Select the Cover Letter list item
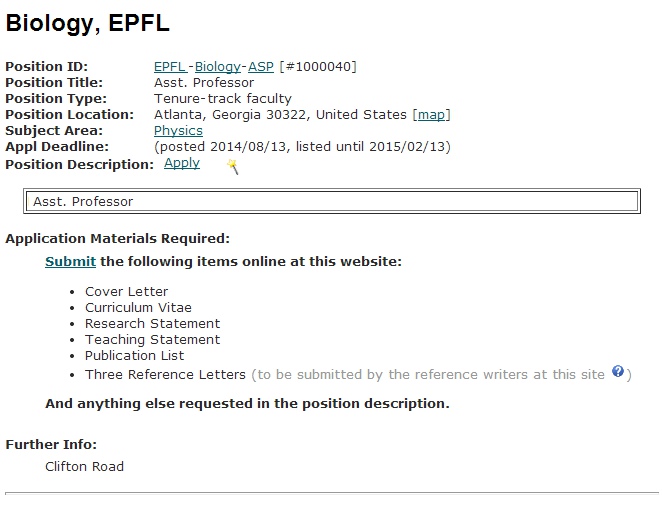This screenshot has width=662, height=510. click(x=126, y=292)
